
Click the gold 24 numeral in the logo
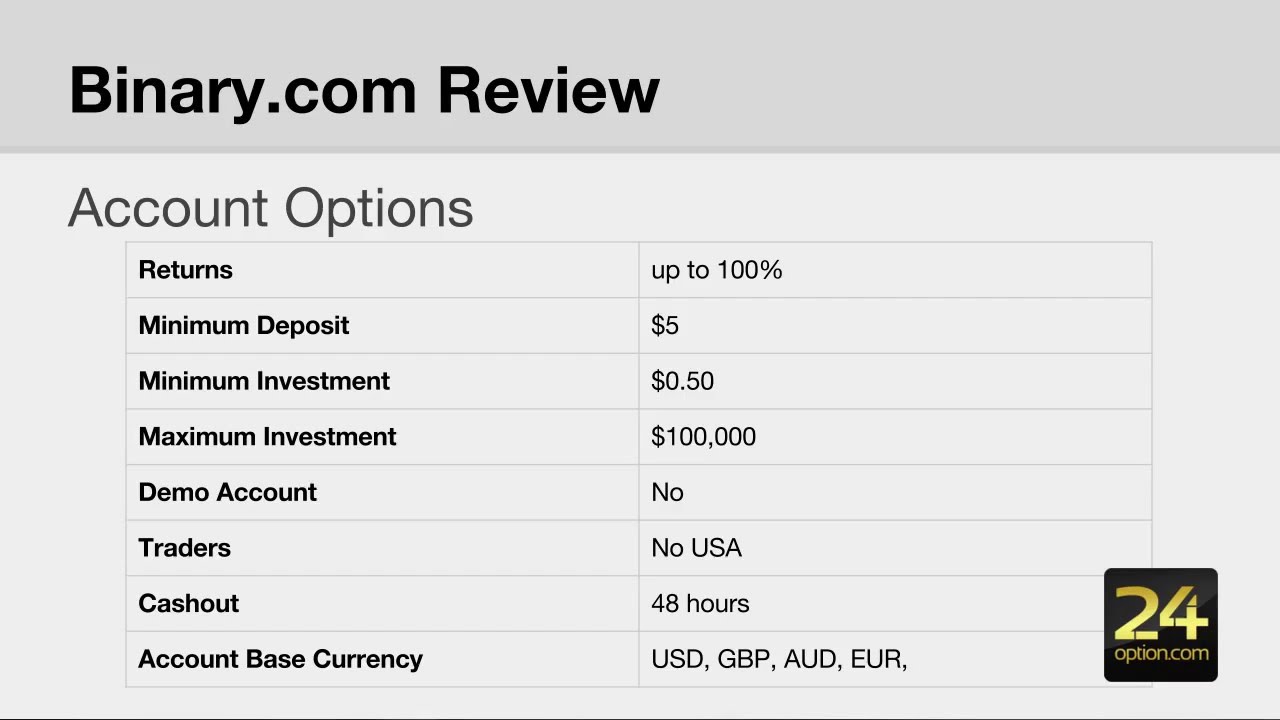tap(1160, 612)
